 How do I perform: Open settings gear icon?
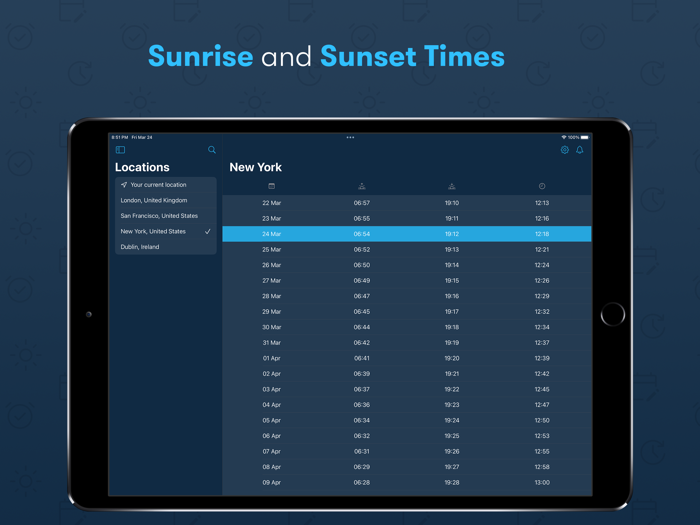coord(565,150)
